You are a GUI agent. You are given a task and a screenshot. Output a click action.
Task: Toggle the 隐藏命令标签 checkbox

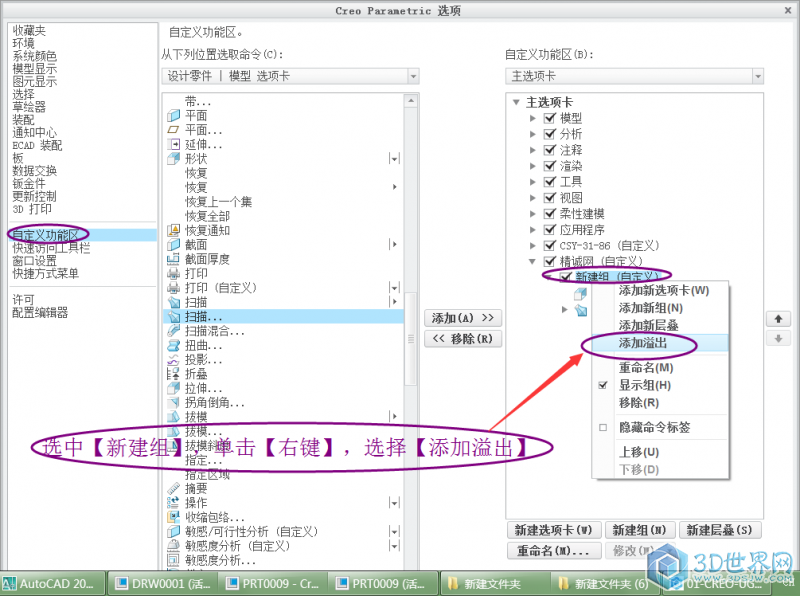pos(603,428)
